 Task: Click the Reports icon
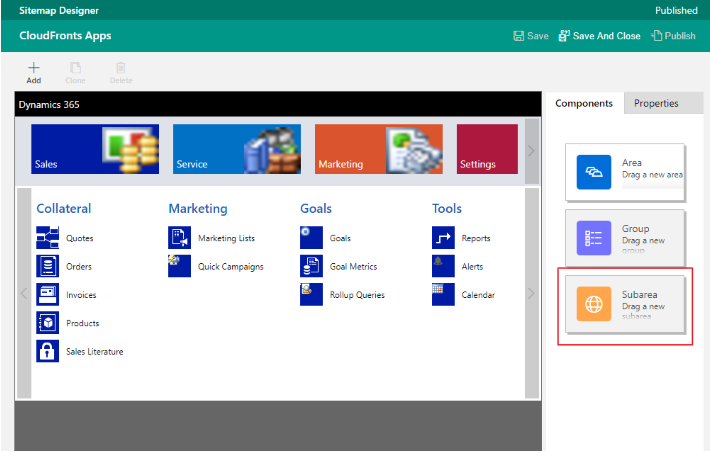click(x=443, y=238)
